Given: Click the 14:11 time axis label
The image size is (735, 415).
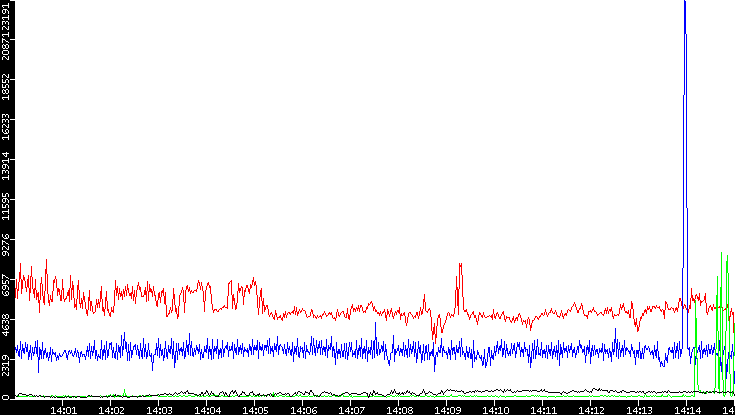Looking at the screenshot, I should [x=542, y=410].
